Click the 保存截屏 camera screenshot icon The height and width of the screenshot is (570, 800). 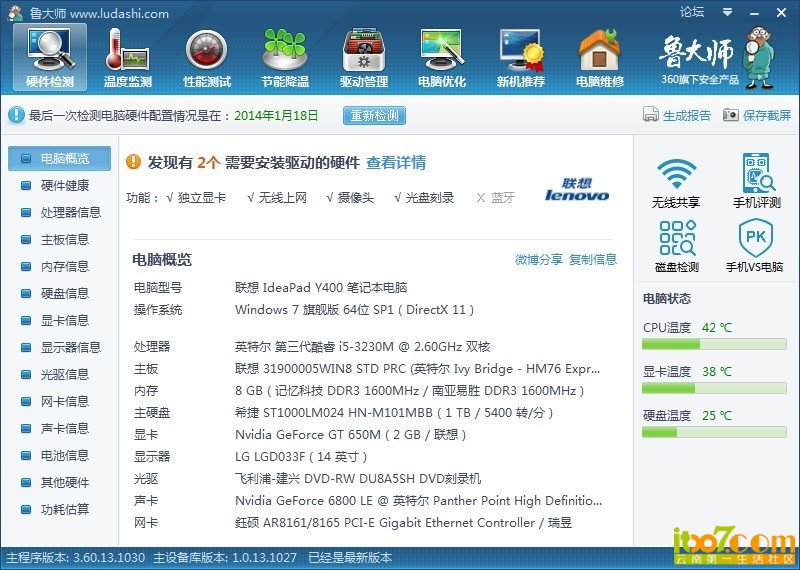pyautogui.click(x=731, y=115)
